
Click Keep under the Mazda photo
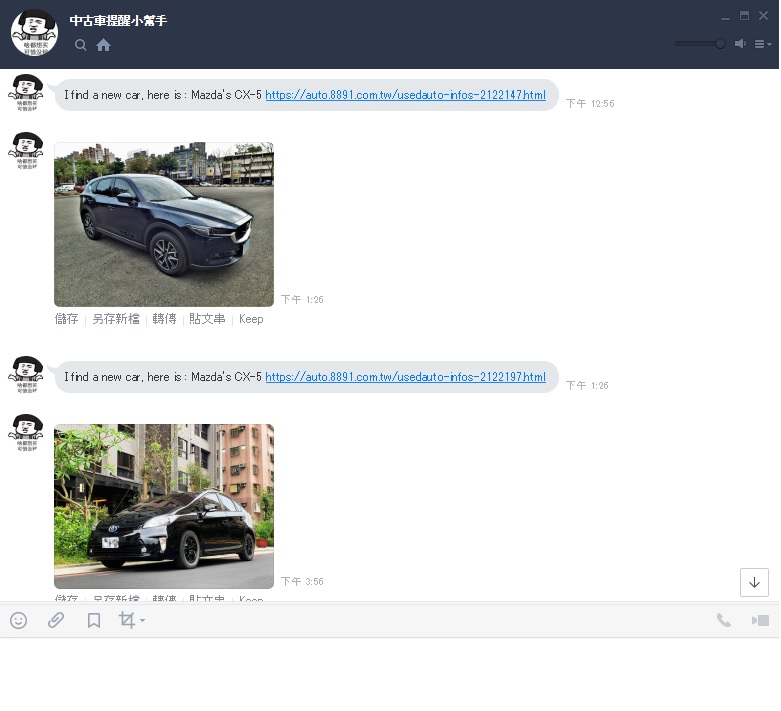click(251, 319)
